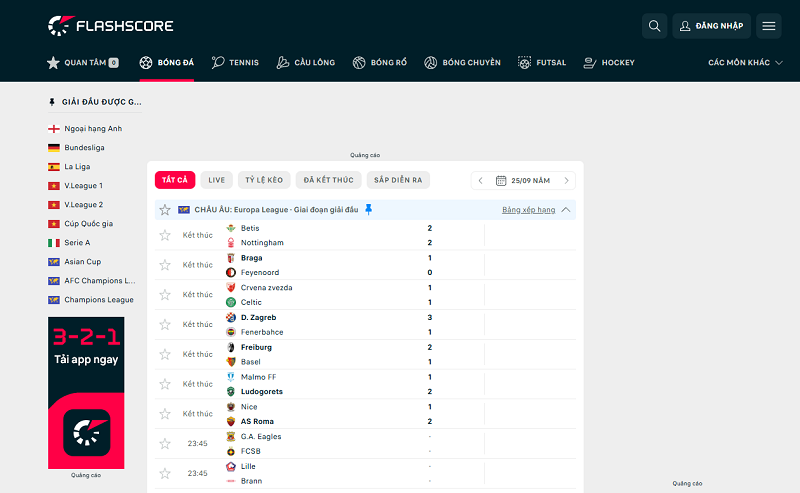The height and width of the screenshot is (493, 800).
Task: Switch to SẮP DIỄN RA filter
Action: pos(398,180)
